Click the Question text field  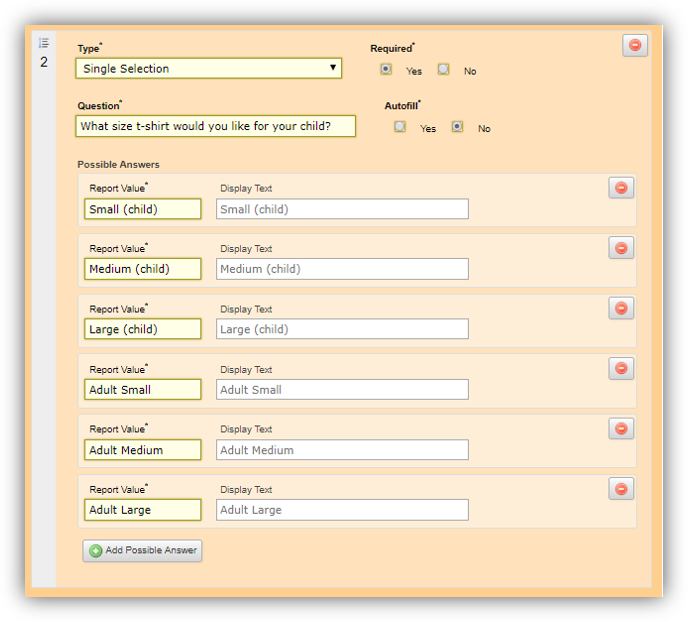215,126
